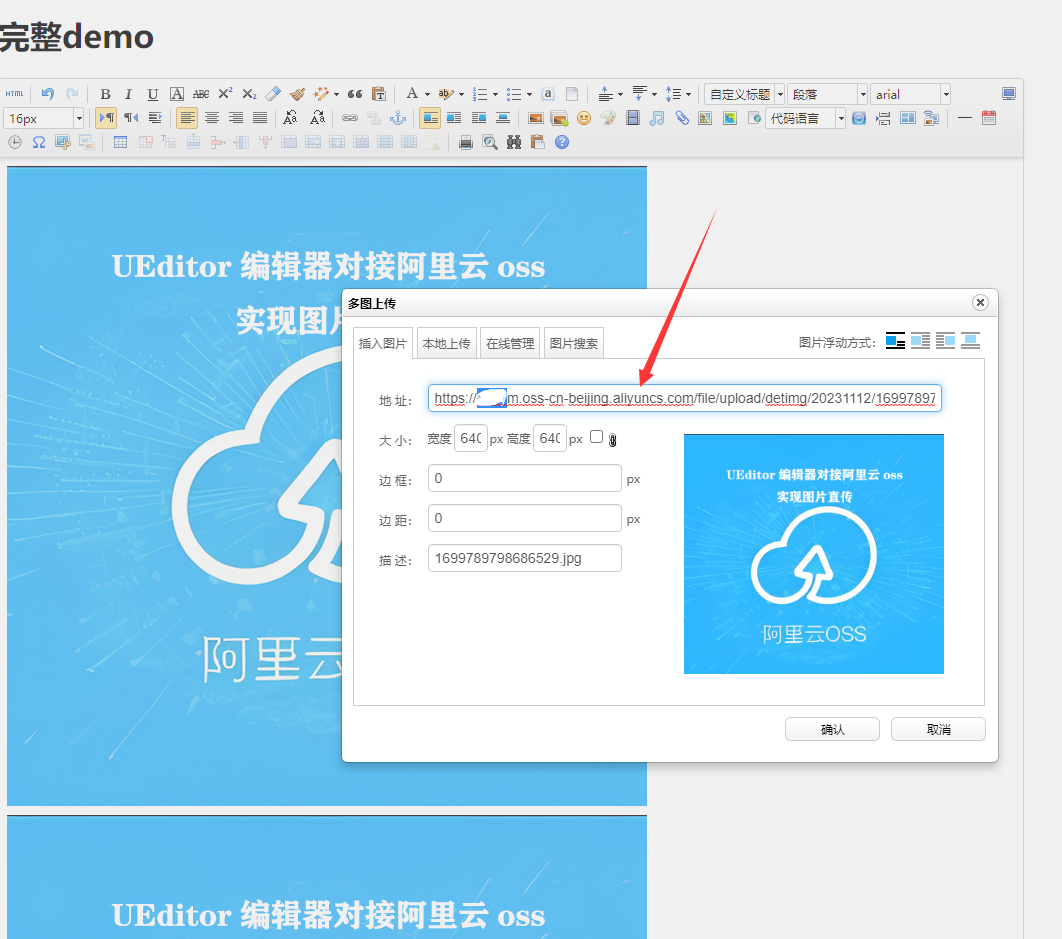
Task: Insert blockquote with quote icon
Action: pyautogui.click(x=355, y=94)
